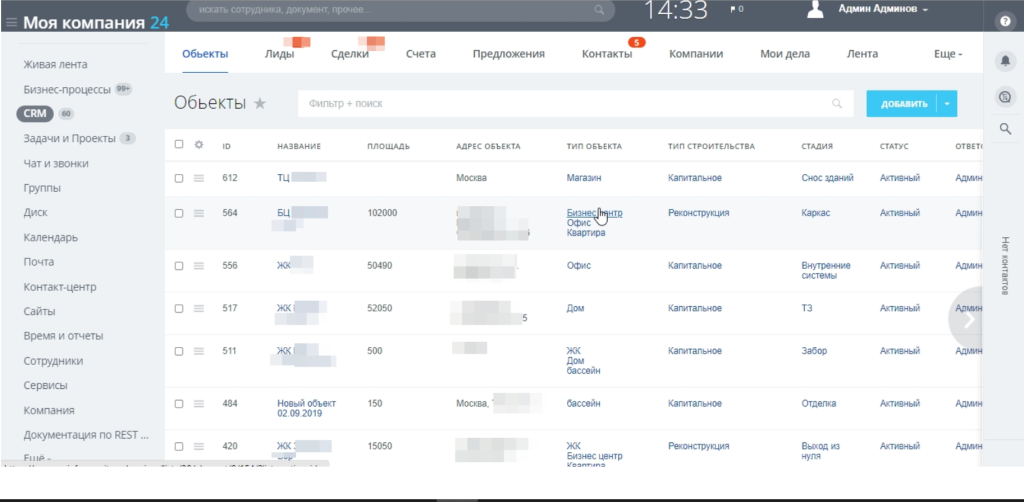Open Контакт-центр in left sidebar
Viewport: 1024px width, 502px height.
[x=60, y=287]
